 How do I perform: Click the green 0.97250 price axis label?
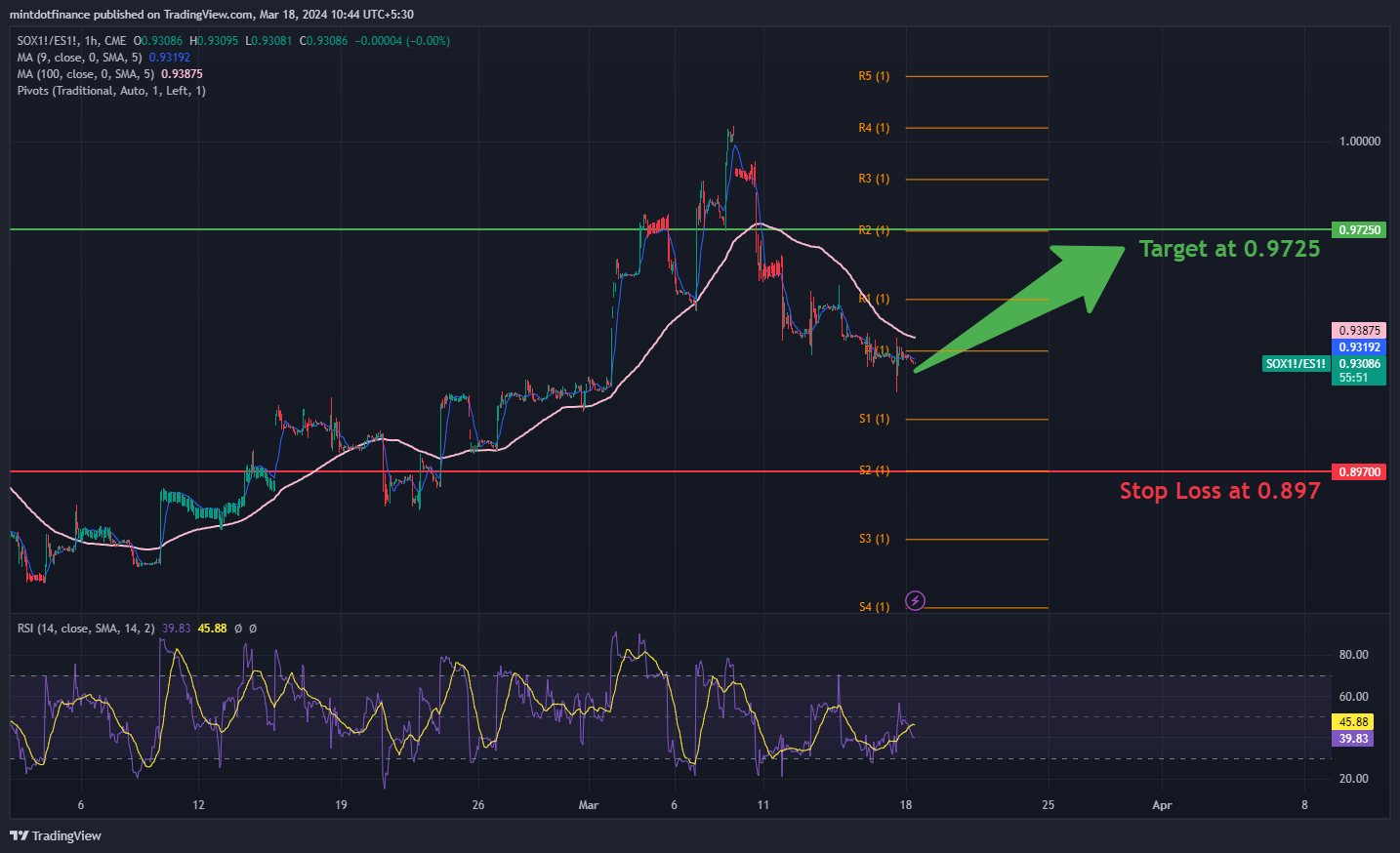point(1359,230)
